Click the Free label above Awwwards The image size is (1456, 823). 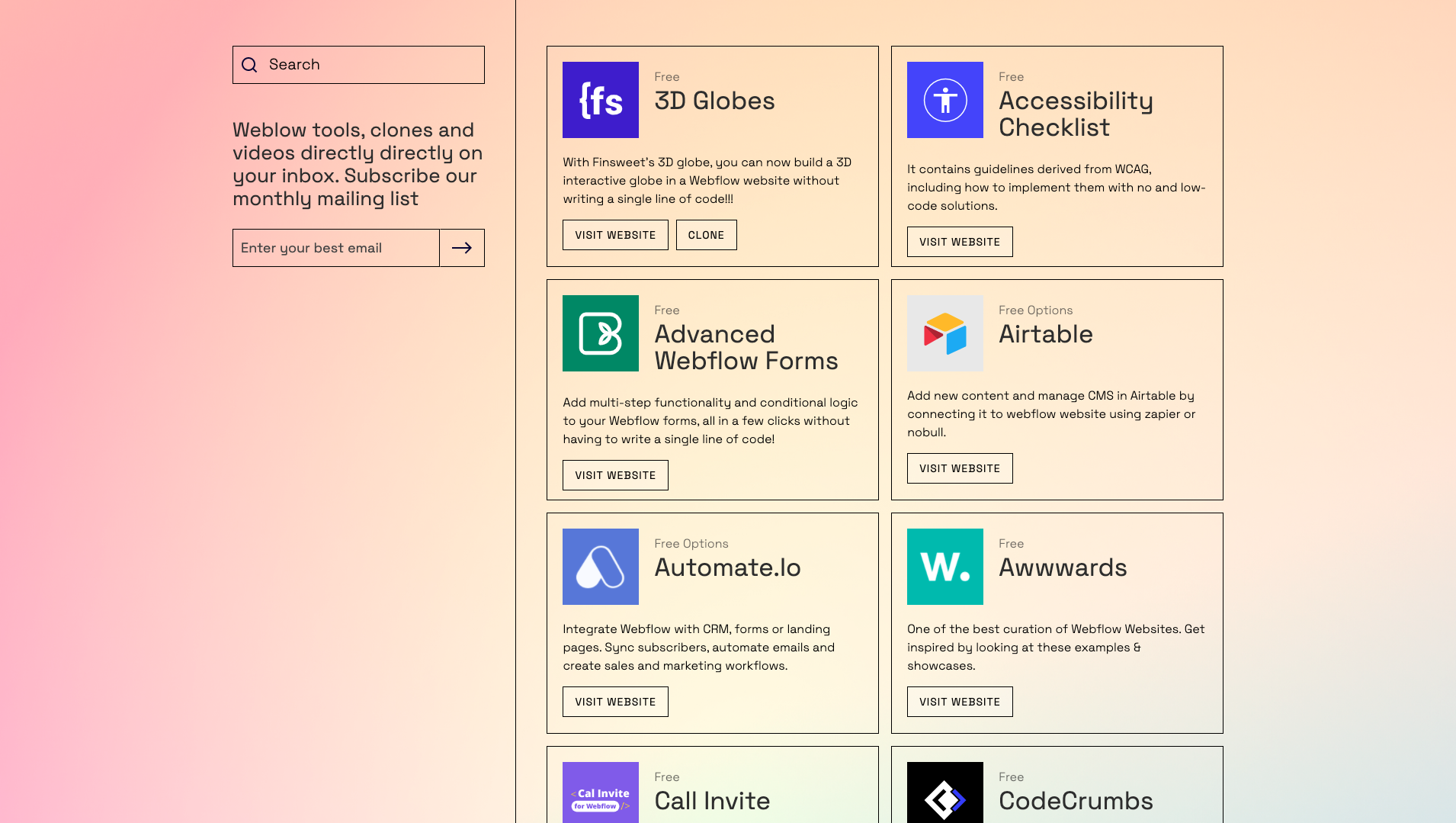click(x=1011, y=544)
